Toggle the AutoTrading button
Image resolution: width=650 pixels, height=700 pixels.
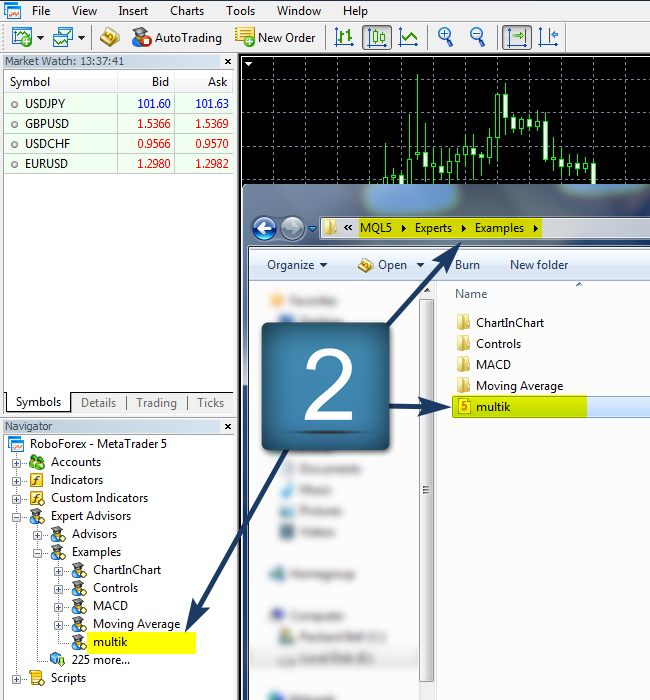176,38
